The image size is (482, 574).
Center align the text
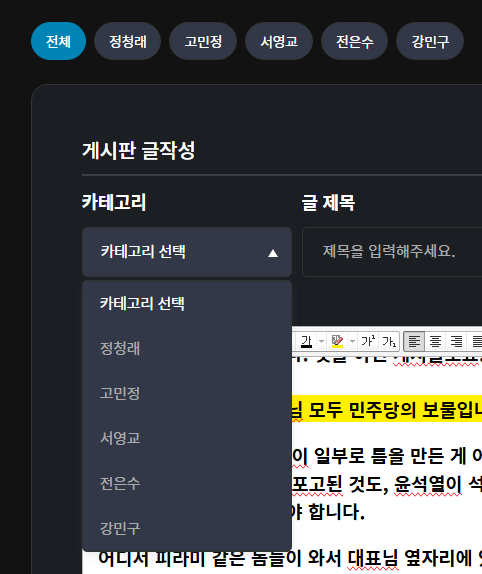point(435,342)
